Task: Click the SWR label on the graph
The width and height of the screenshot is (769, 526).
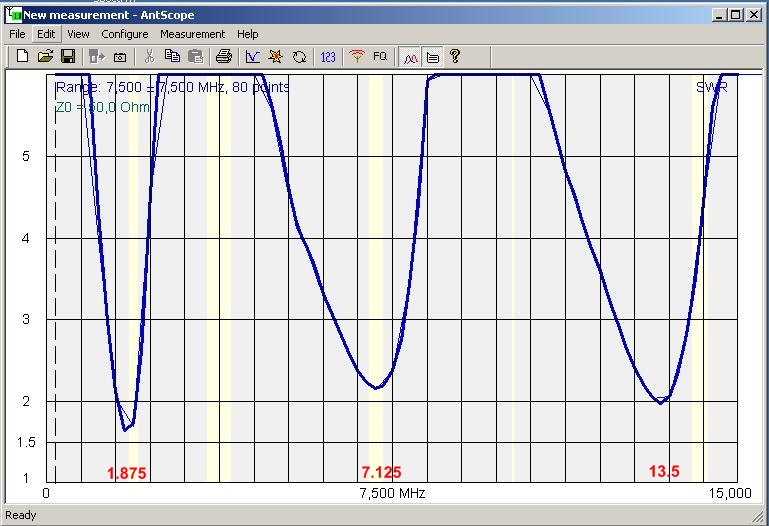Action: (x=712, y=87)
